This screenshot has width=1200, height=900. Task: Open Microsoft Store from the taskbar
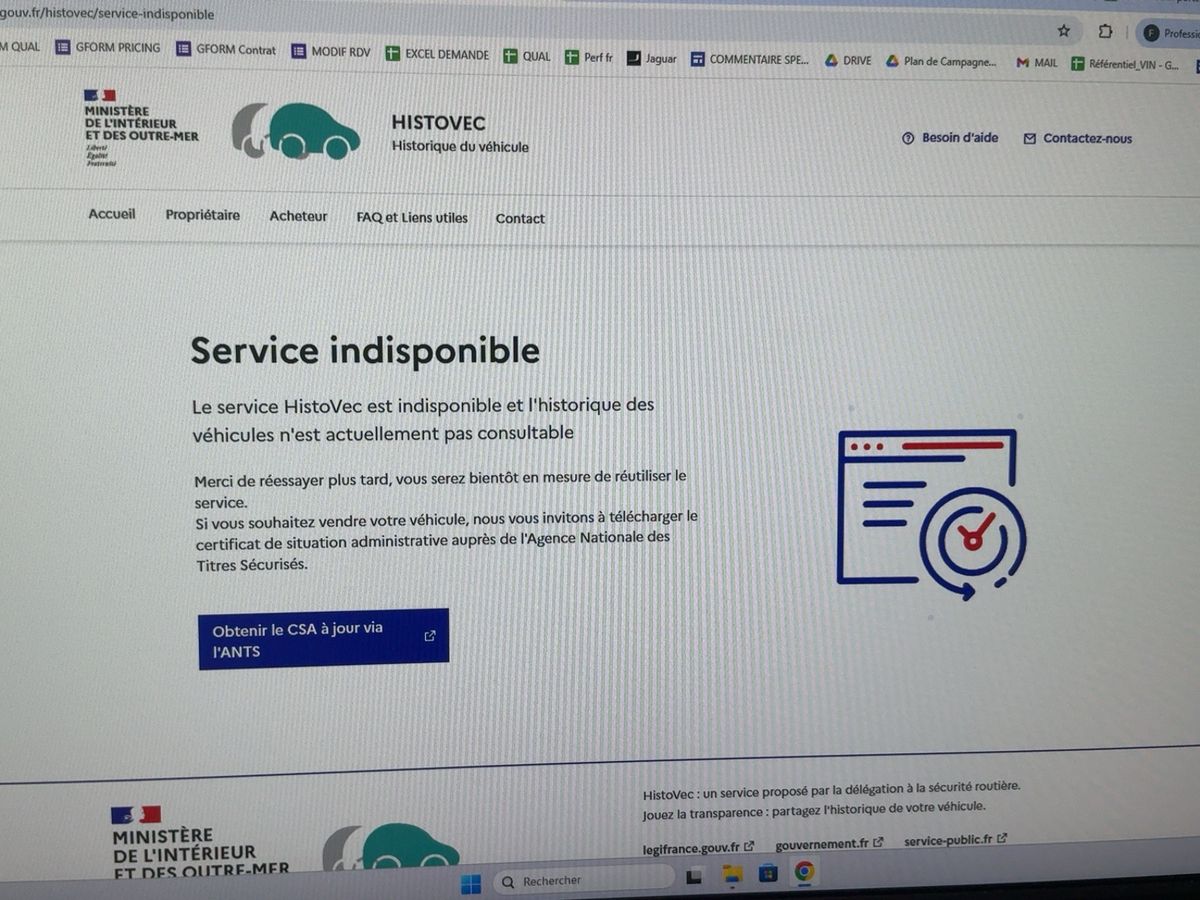point(768,872)
